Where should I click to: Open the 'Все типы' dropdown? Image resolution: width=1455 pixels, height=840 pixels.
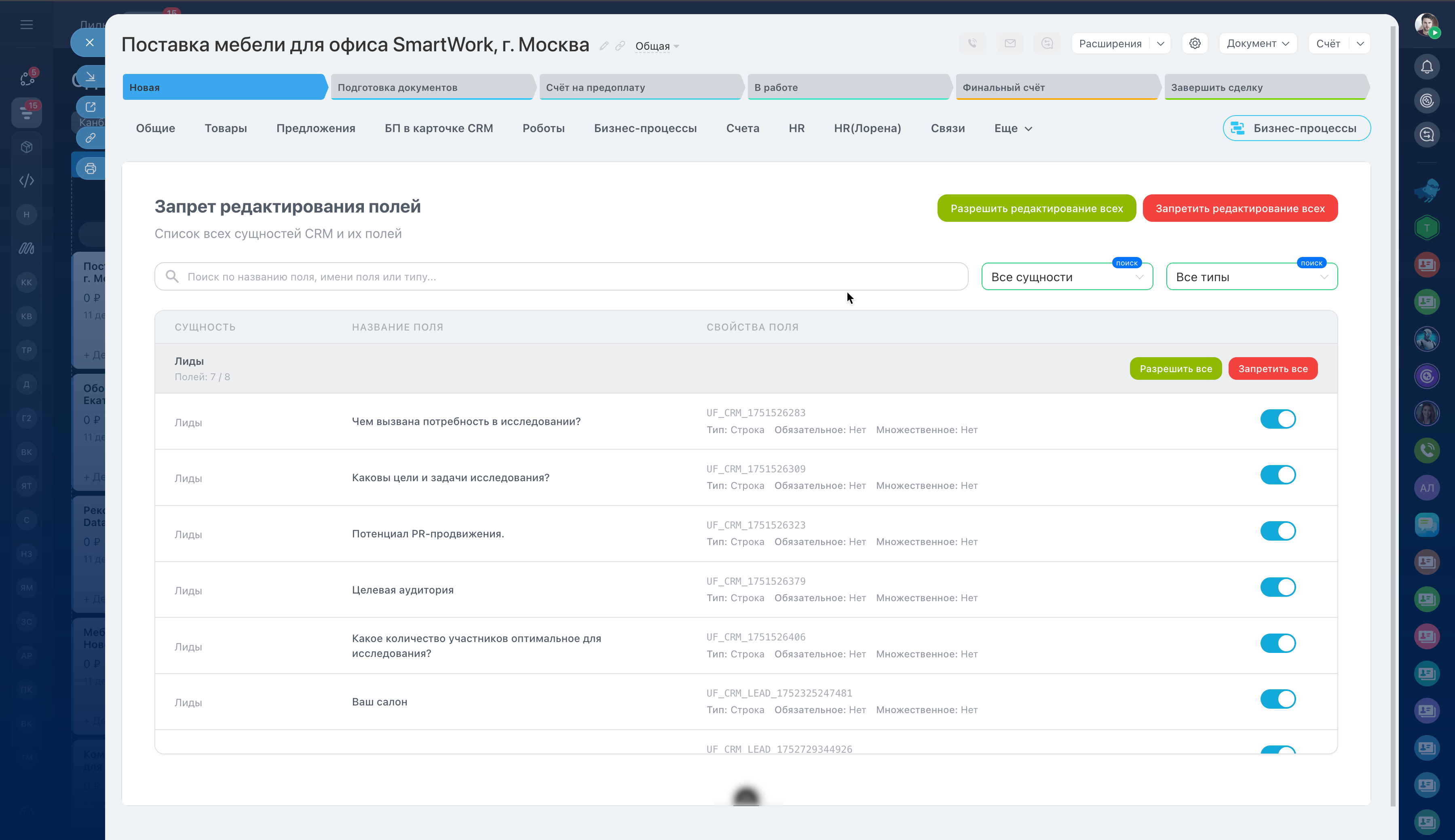coord(1251,278)
